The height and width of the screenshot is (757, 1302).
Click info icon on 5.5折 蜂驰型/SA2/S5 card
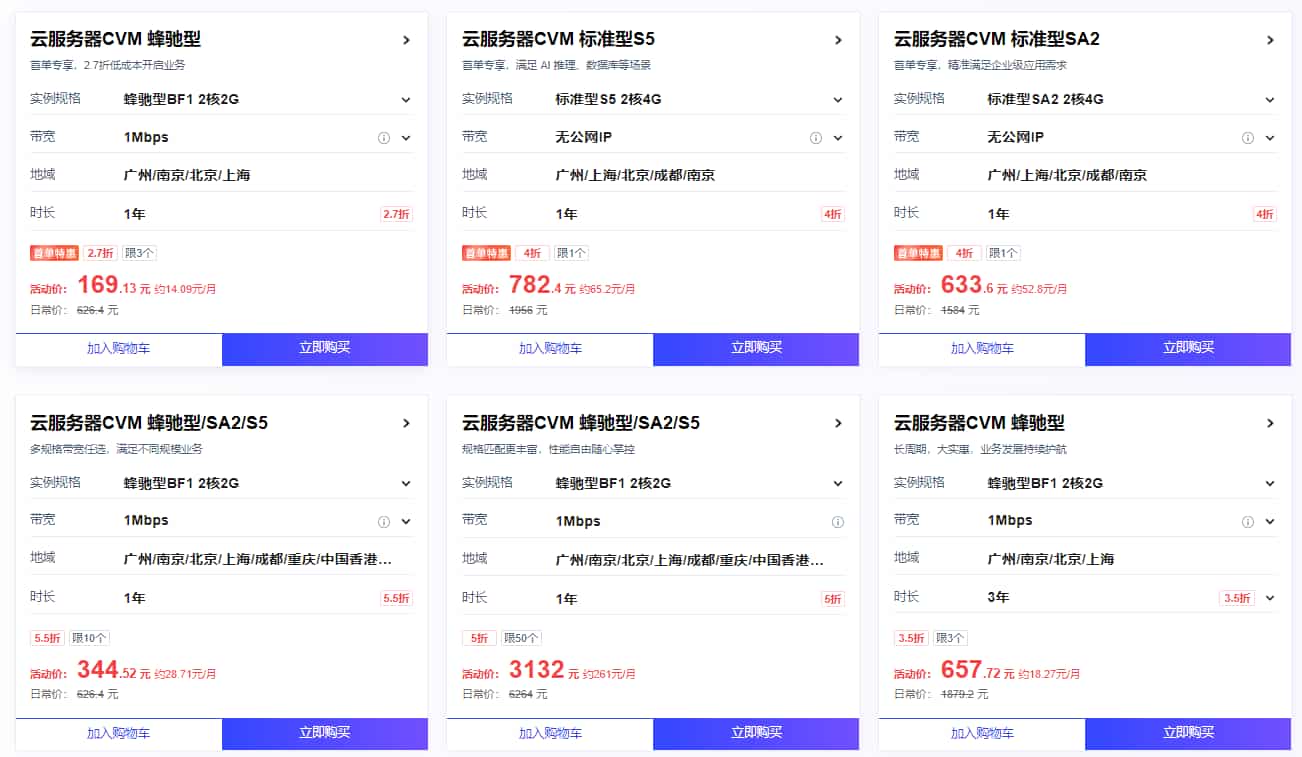[383, 522]
